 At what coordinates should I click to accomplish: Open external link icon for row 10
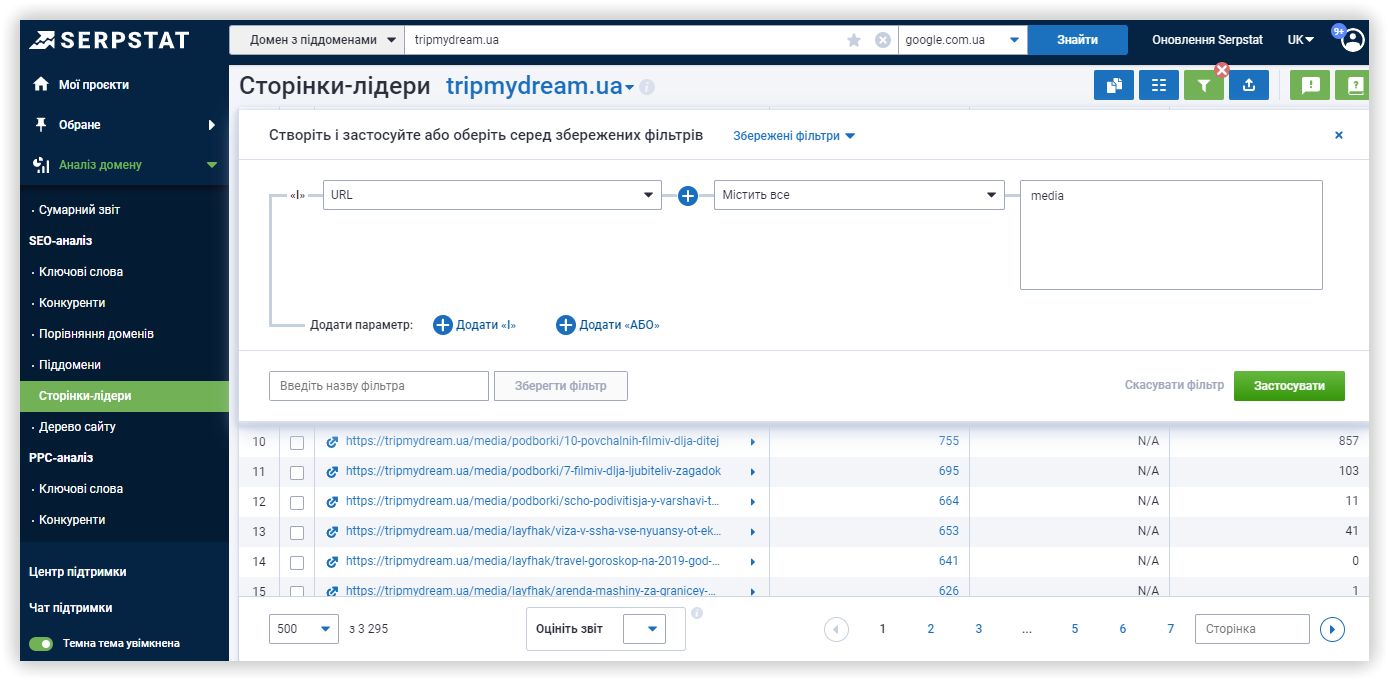(333, 441)
